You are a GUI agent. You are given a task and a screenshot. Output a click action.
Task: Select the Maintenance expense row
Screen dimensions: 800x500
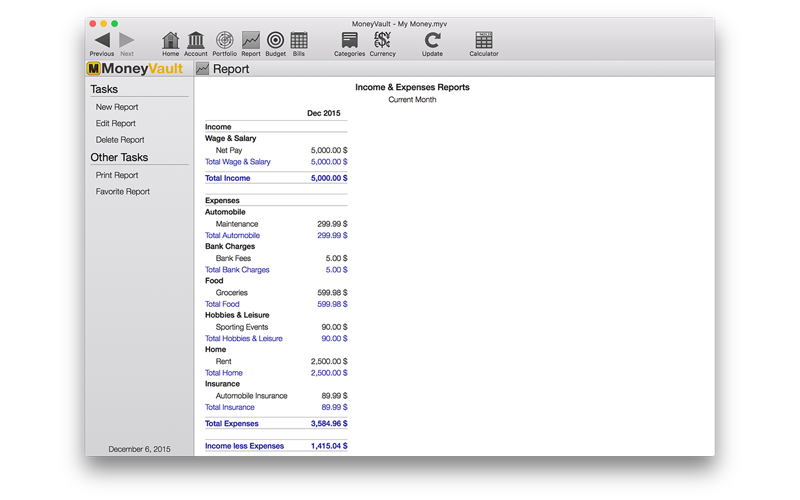276,224
